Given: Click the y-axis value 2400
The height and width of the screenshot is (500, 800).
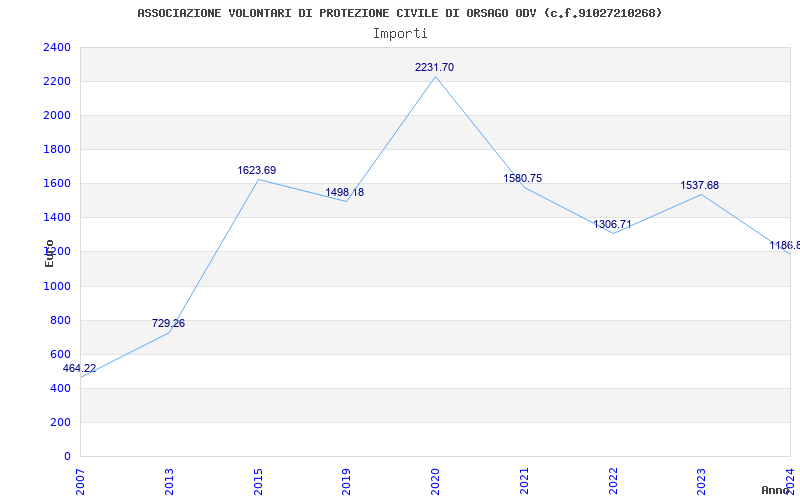Looking at the screenshot, I should (57, 47).
